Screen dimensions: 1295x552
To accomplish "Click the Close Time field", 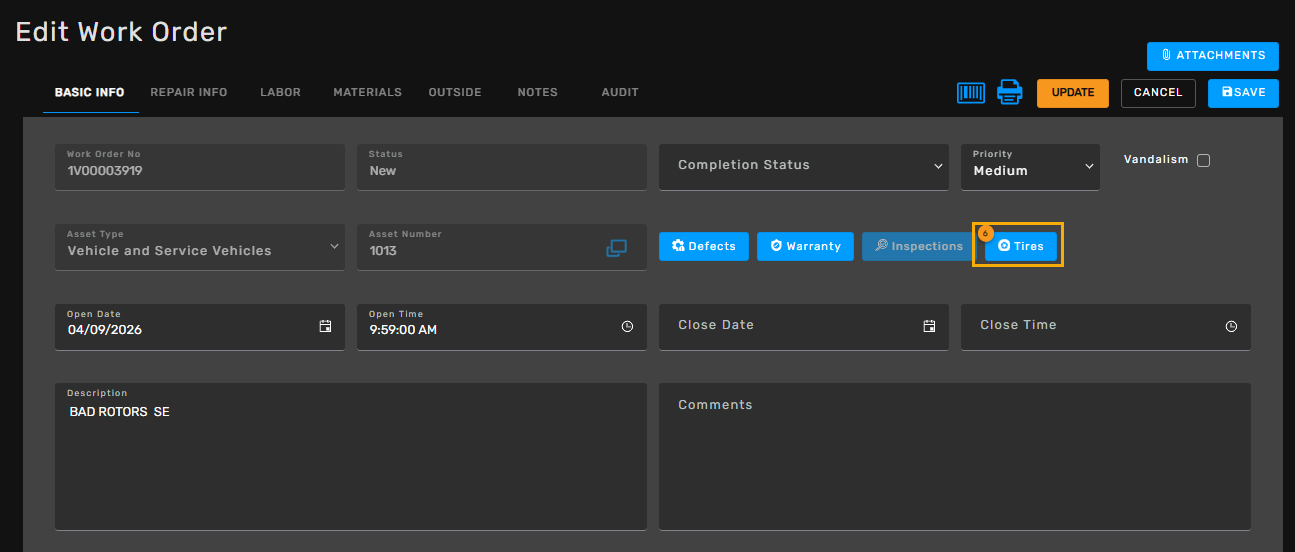I will pyautogui.click(x=1106, y=327).
